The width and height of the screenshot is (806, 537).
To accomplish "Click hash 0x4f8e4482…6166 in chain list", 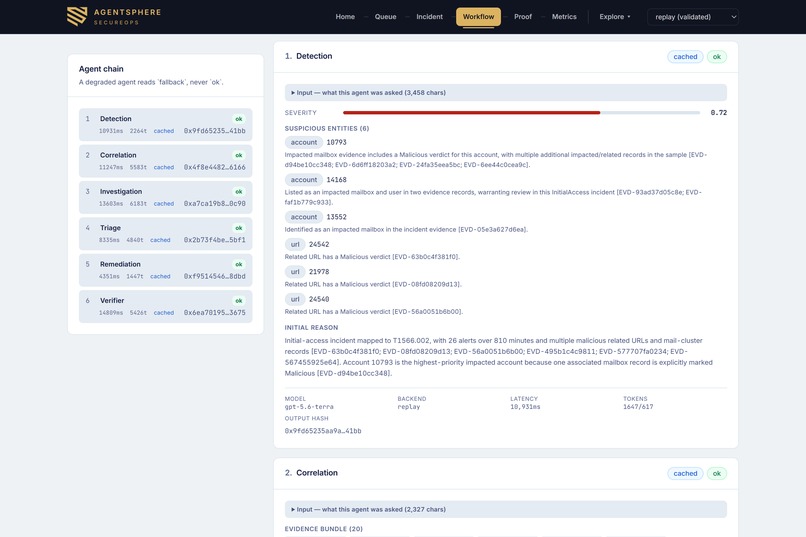I will [214, 168].
